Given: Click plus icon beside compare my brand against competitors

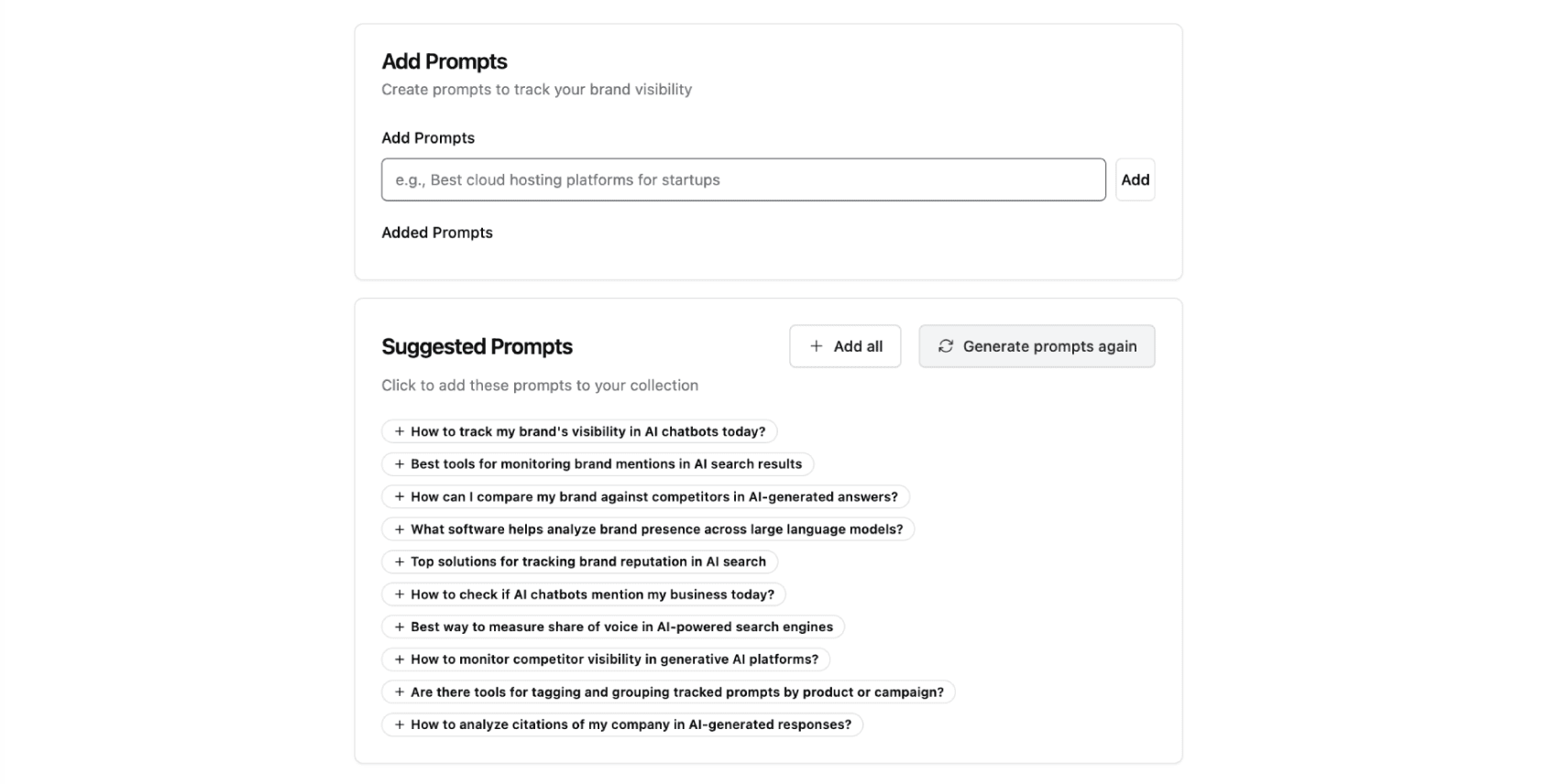Looking at the screenshot, I should [x=399, y=496].
